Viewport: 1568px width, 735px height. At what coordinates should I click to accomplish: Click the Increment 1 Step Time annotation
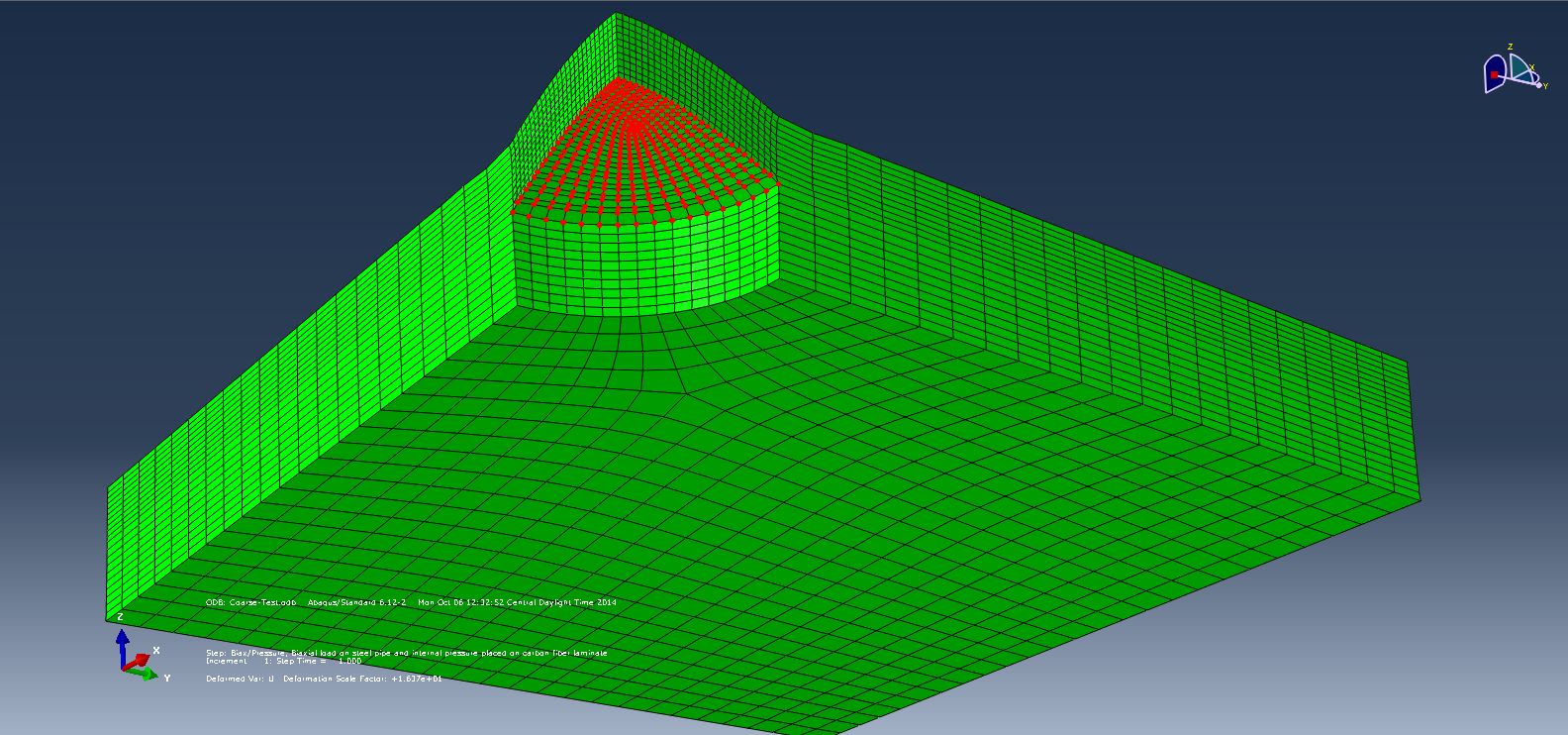[283, 661]
